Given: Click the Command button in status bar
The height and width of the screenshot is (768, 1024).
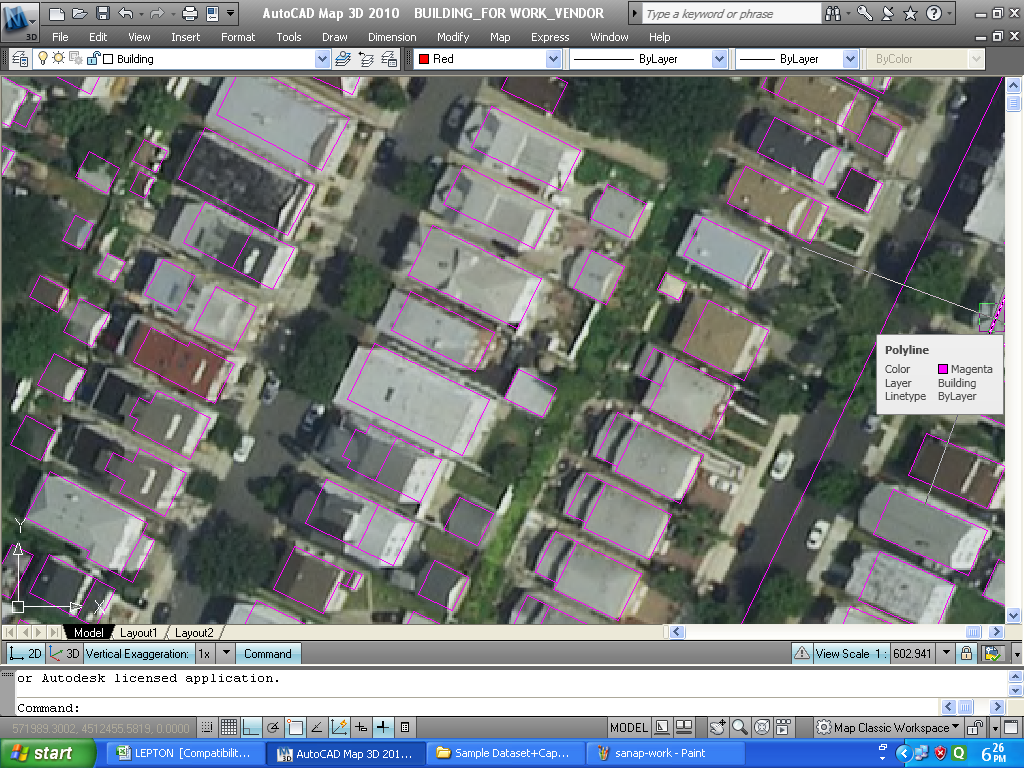Looking at the screenshot, I should tap(268, 654).
